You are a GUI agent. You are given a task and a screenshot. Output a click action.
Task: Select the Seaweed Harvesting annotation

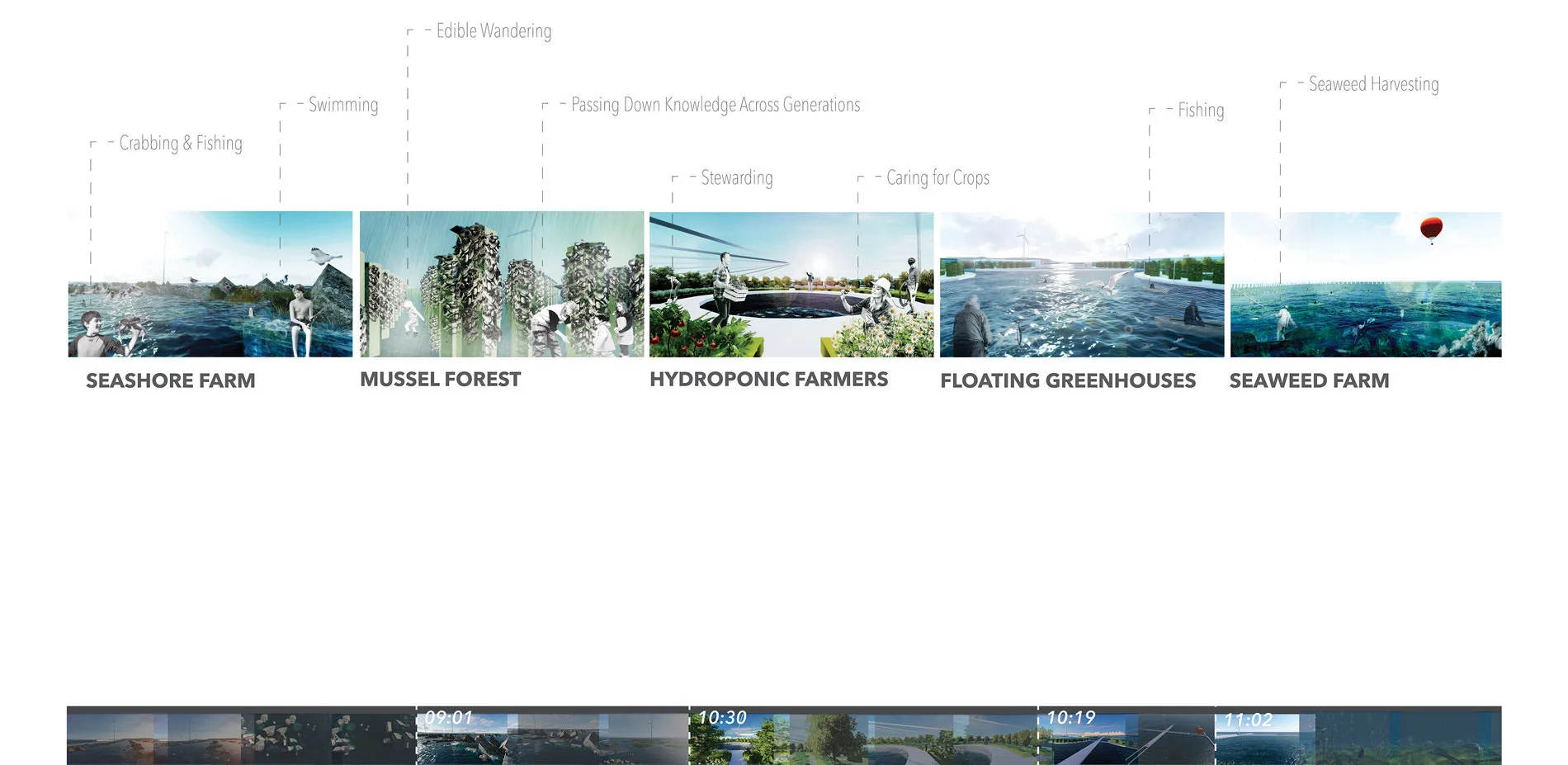point(1373,84)
